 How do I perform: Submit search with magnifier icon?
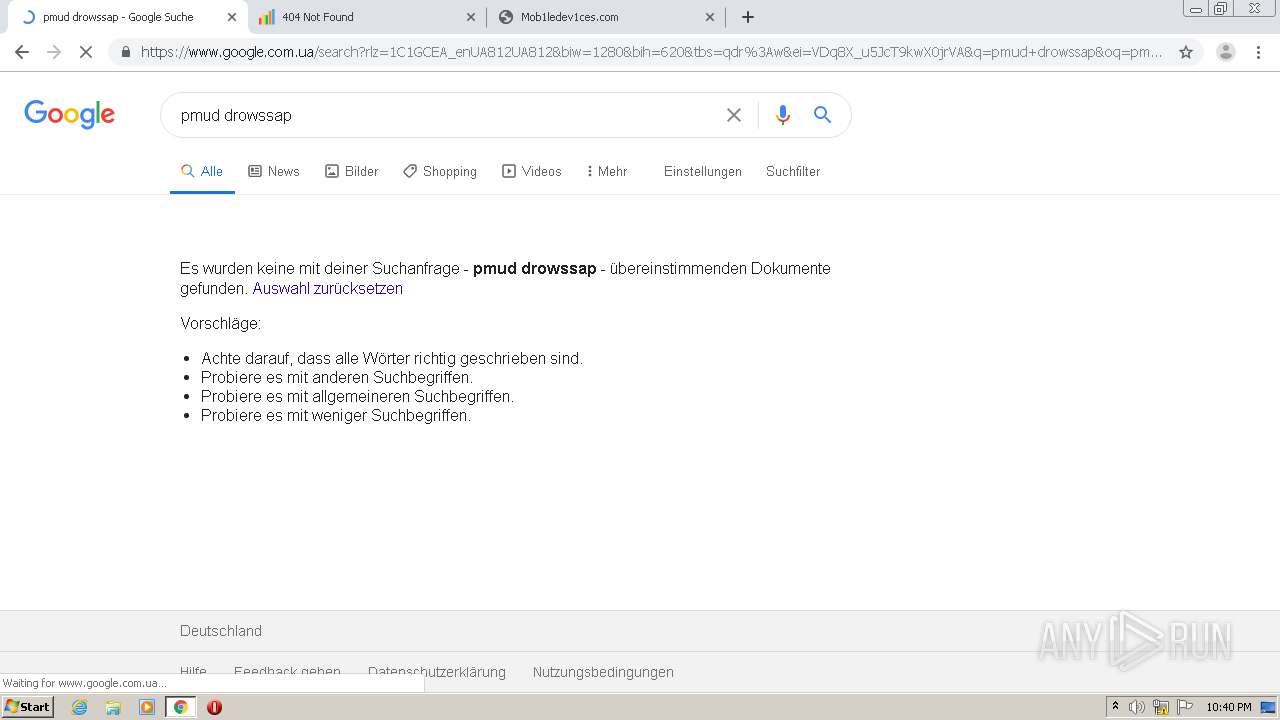(822, 115)
